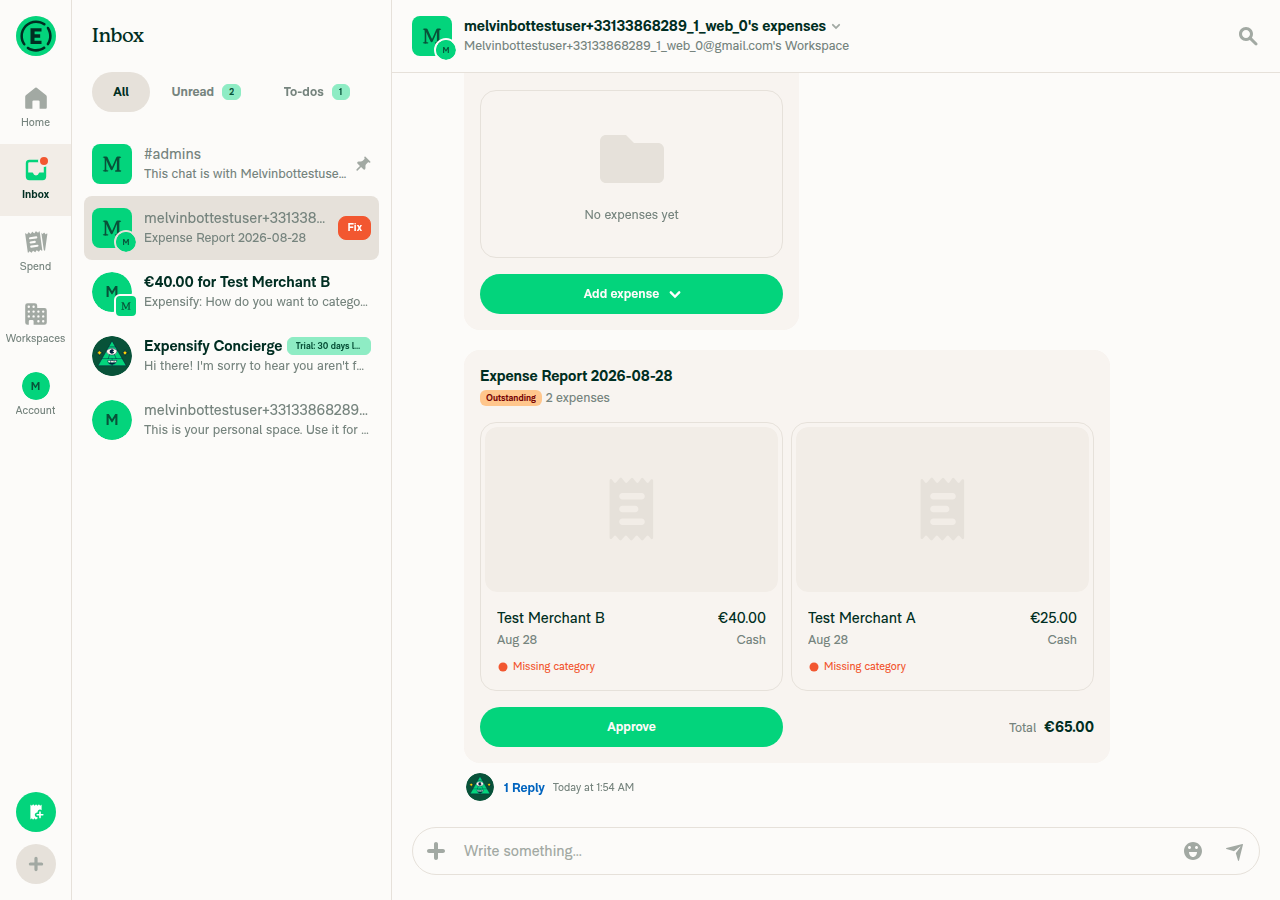Open the Inbox sidebar icon

click(36, 180)
